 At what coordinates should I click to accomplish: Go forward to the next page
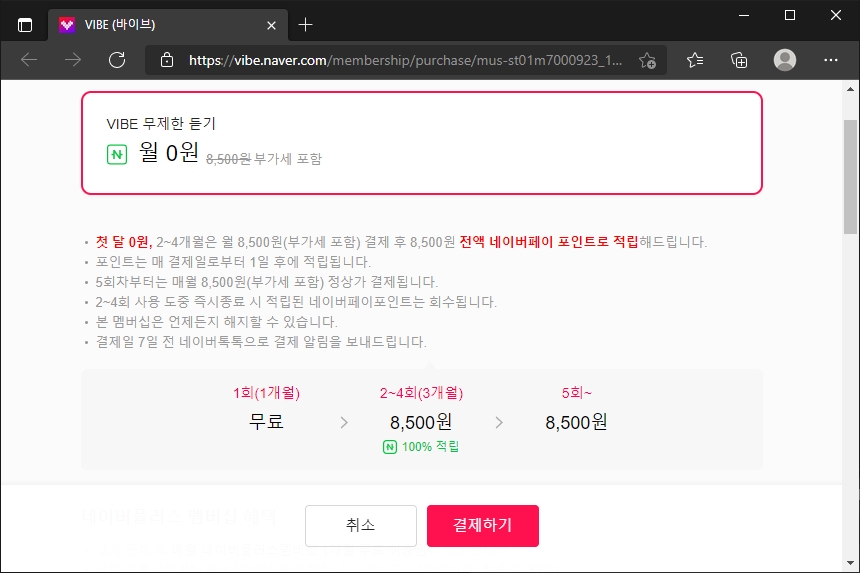pos(72,60)
